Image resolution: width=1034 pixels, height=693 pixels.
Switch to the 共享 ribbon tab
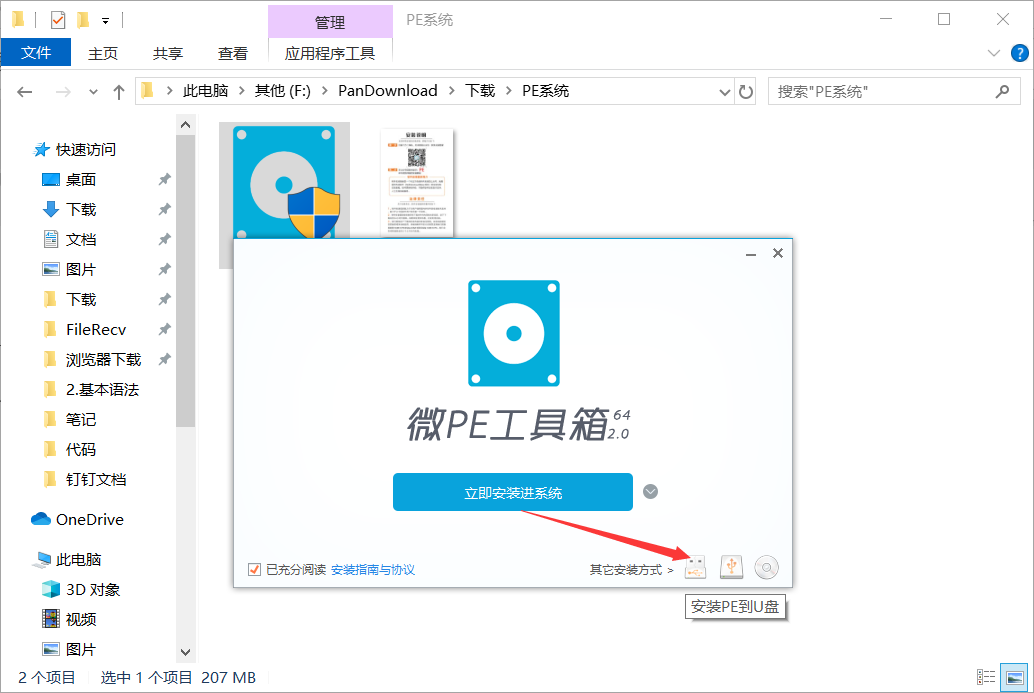(167, 53)
